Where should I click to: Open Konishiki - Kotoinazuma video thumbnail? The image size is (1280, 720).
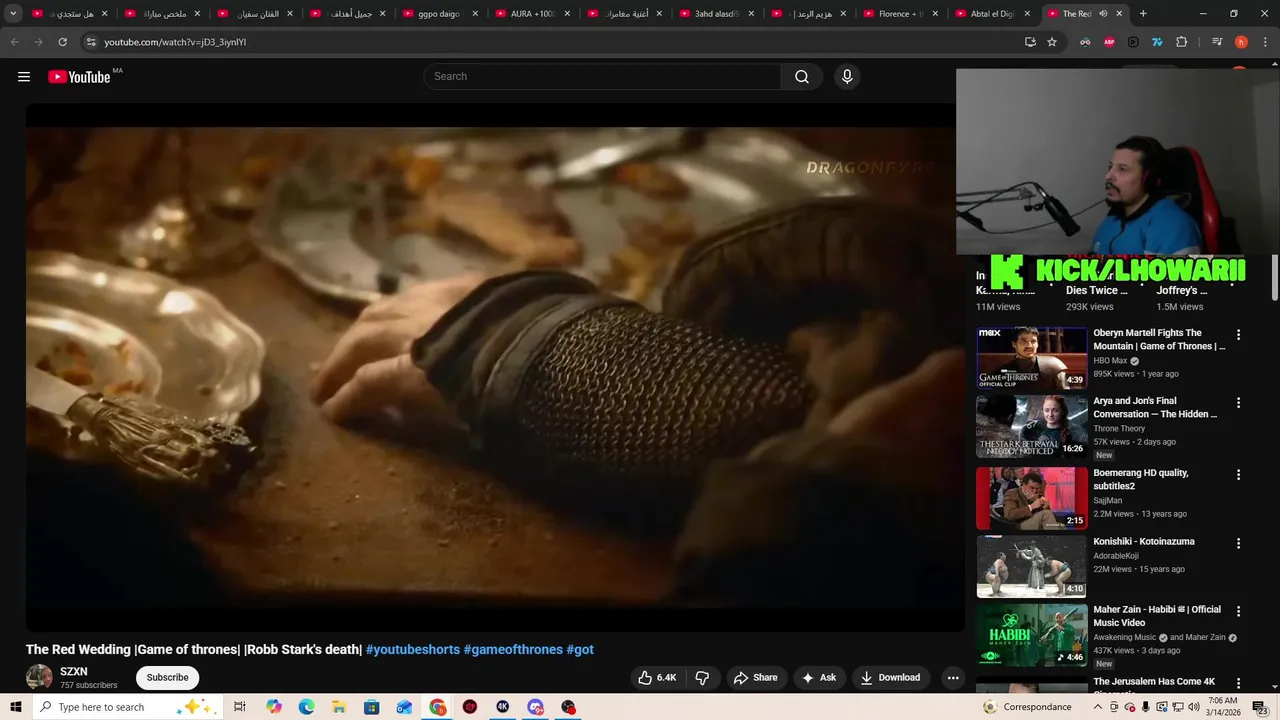click(1031, 566)
